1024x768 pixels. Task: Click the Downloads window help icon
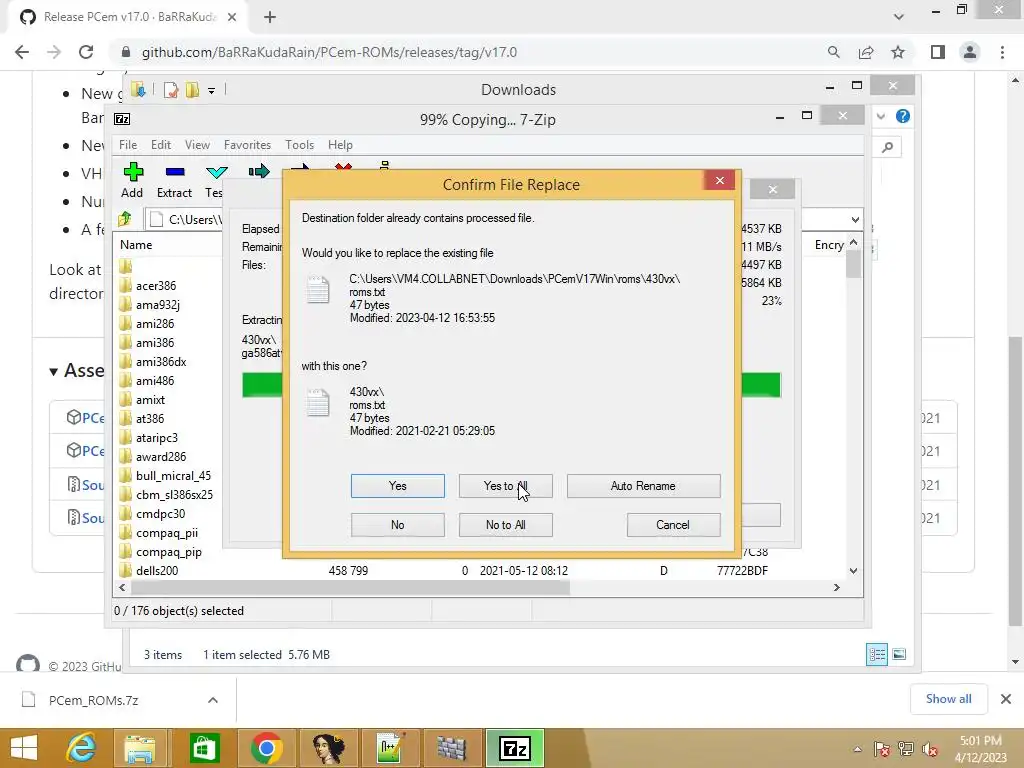tap(903, 116)
